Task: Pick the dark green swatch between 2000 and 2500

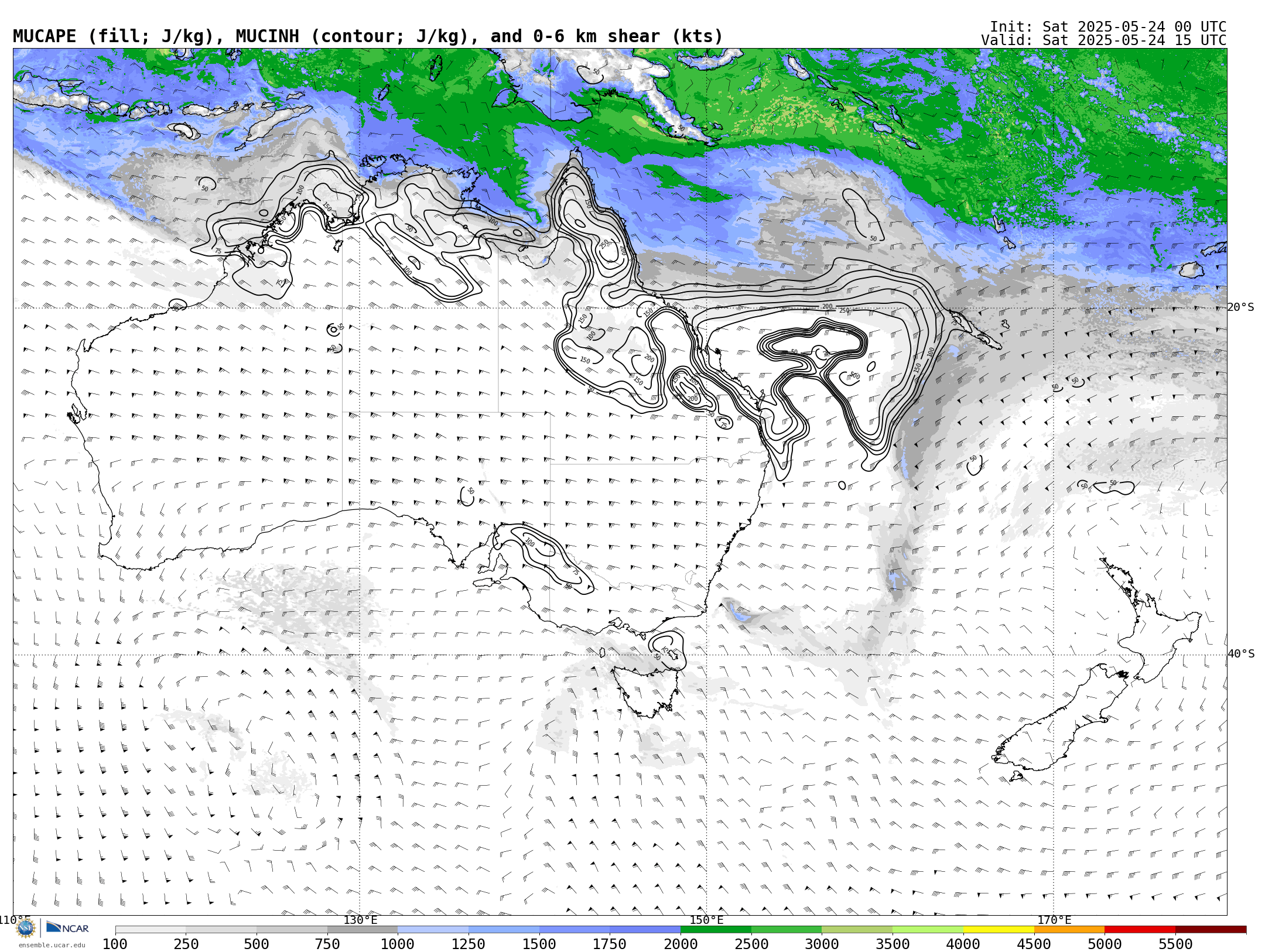Action: pyautogui.click(x=716, y=930)
